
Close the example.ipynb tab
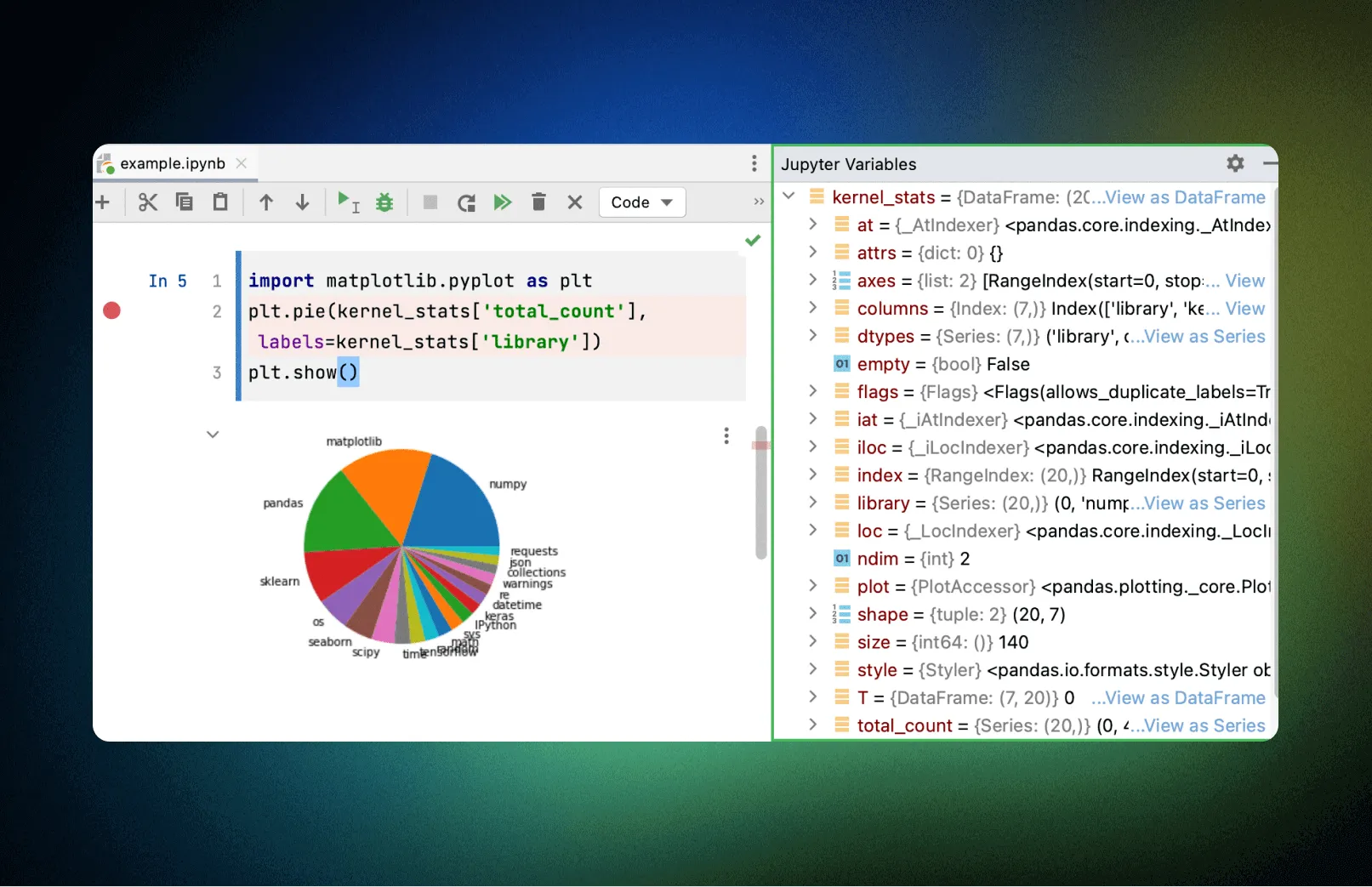[x=242, y=163]
